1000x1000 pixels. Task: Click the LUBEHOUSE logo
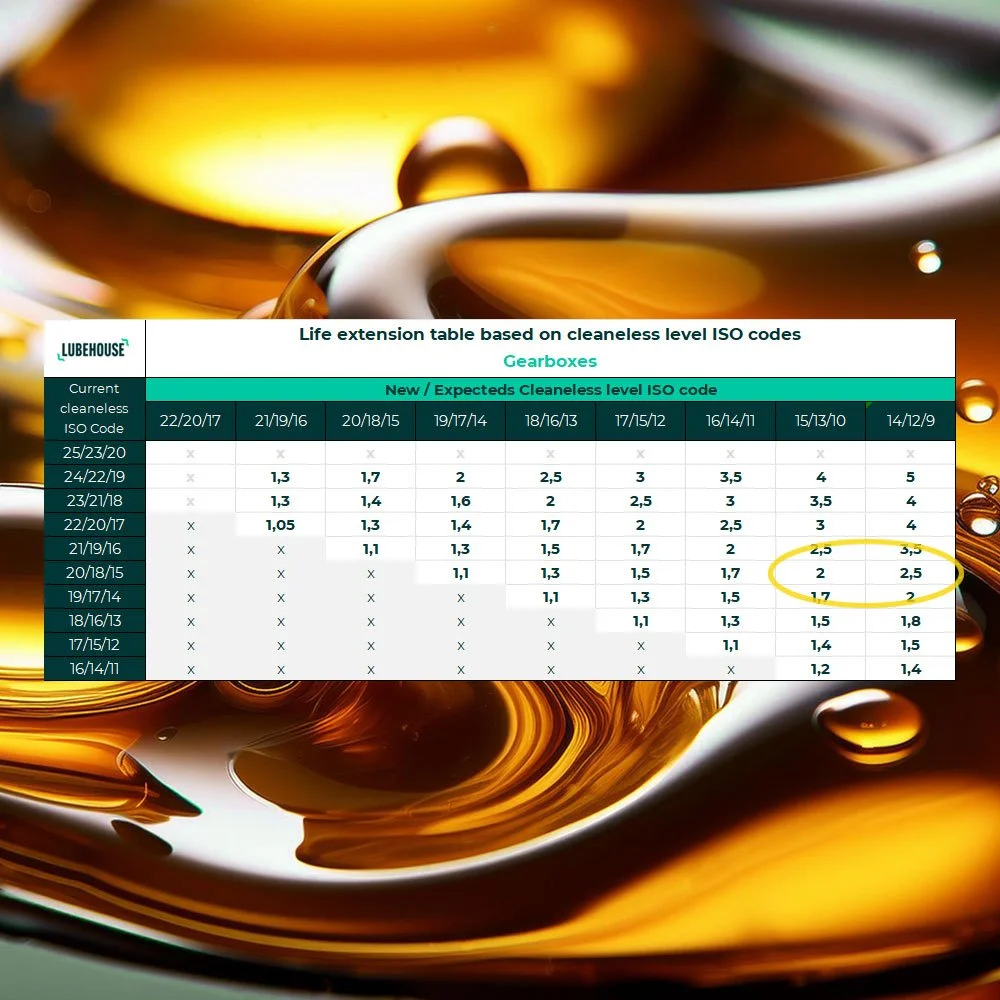click(93, 349)
